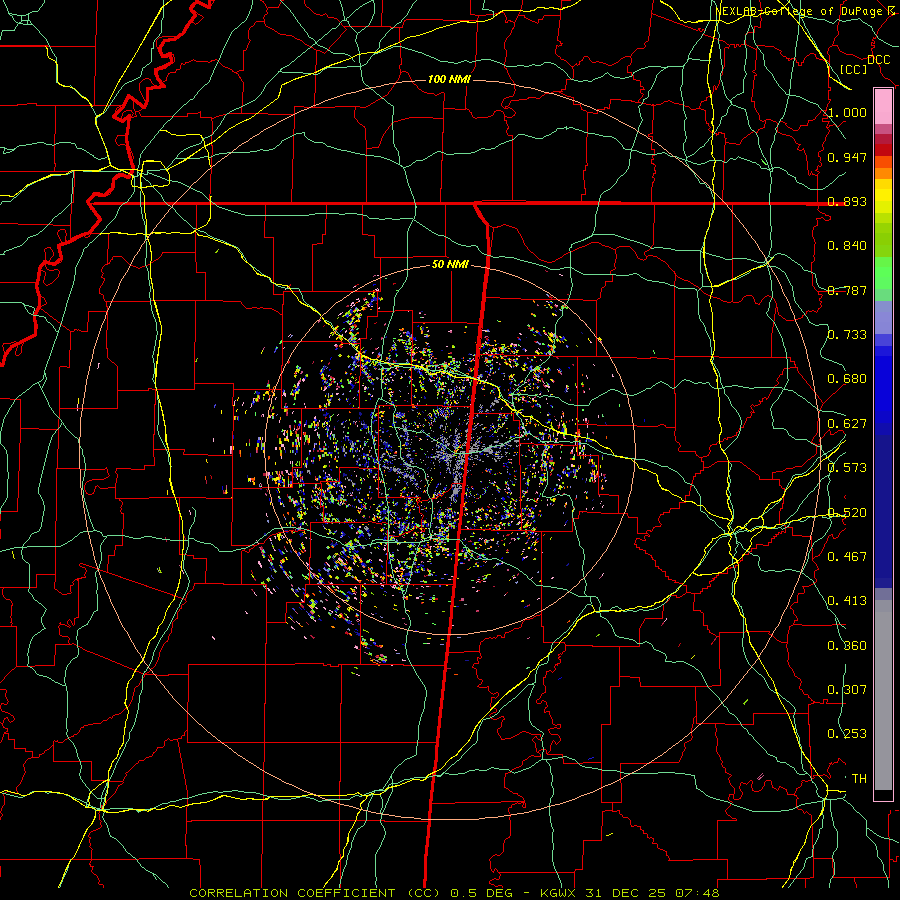Viewport: 900px width, 900px height.
Task: Pick the orange color bar segment
Action: [883, 173]
